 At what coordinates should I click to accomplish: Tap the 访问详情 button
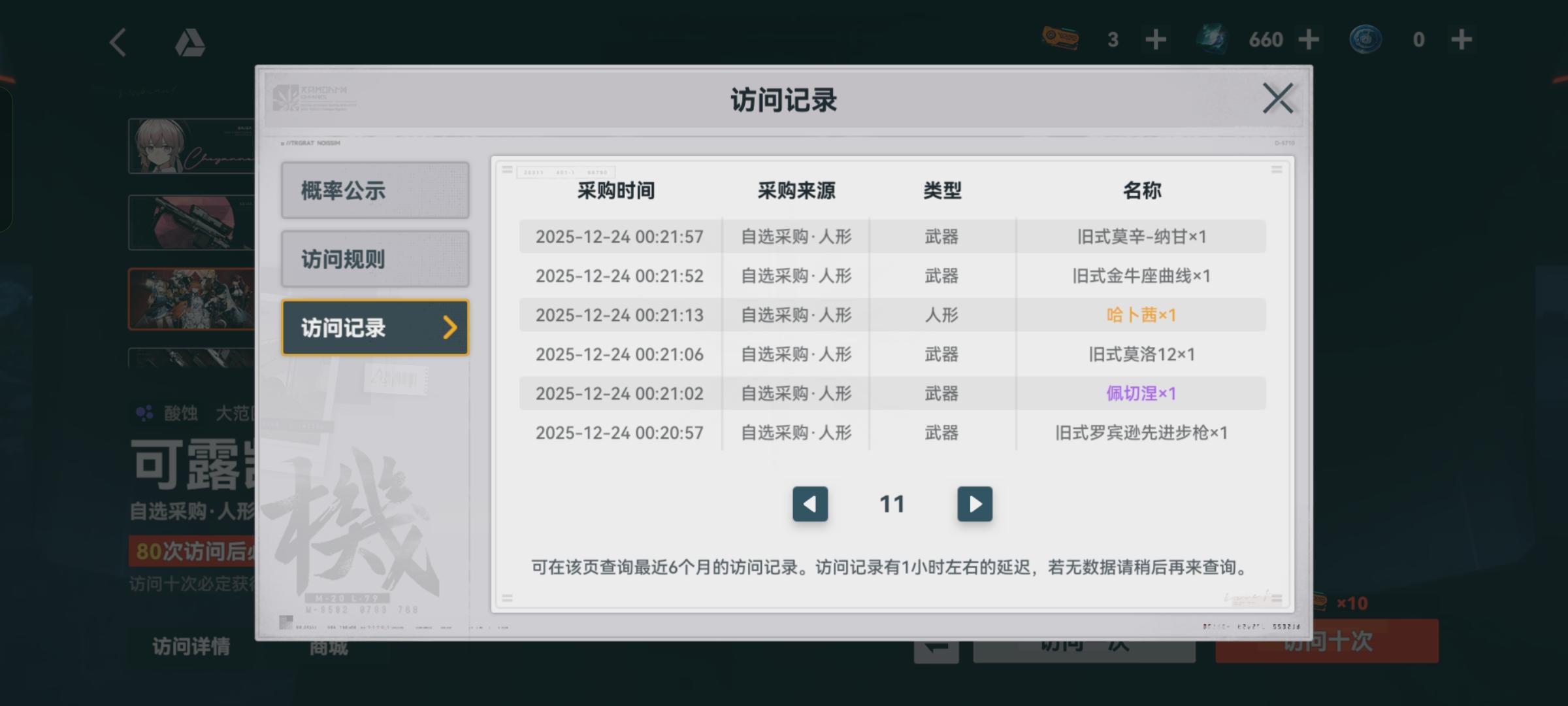(x=191, y=647)
